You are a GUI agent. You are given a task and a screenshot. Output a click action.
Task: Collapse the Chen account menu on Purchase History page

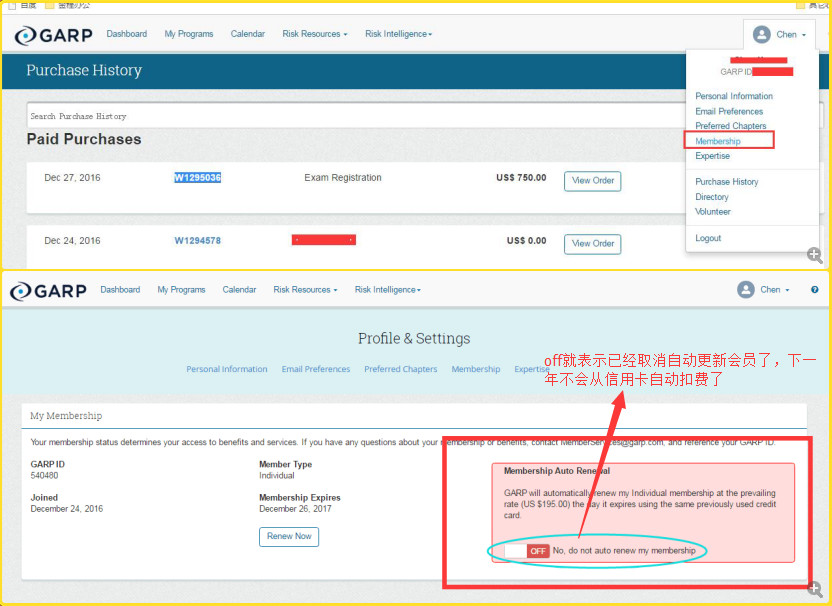tap(779, 34)
